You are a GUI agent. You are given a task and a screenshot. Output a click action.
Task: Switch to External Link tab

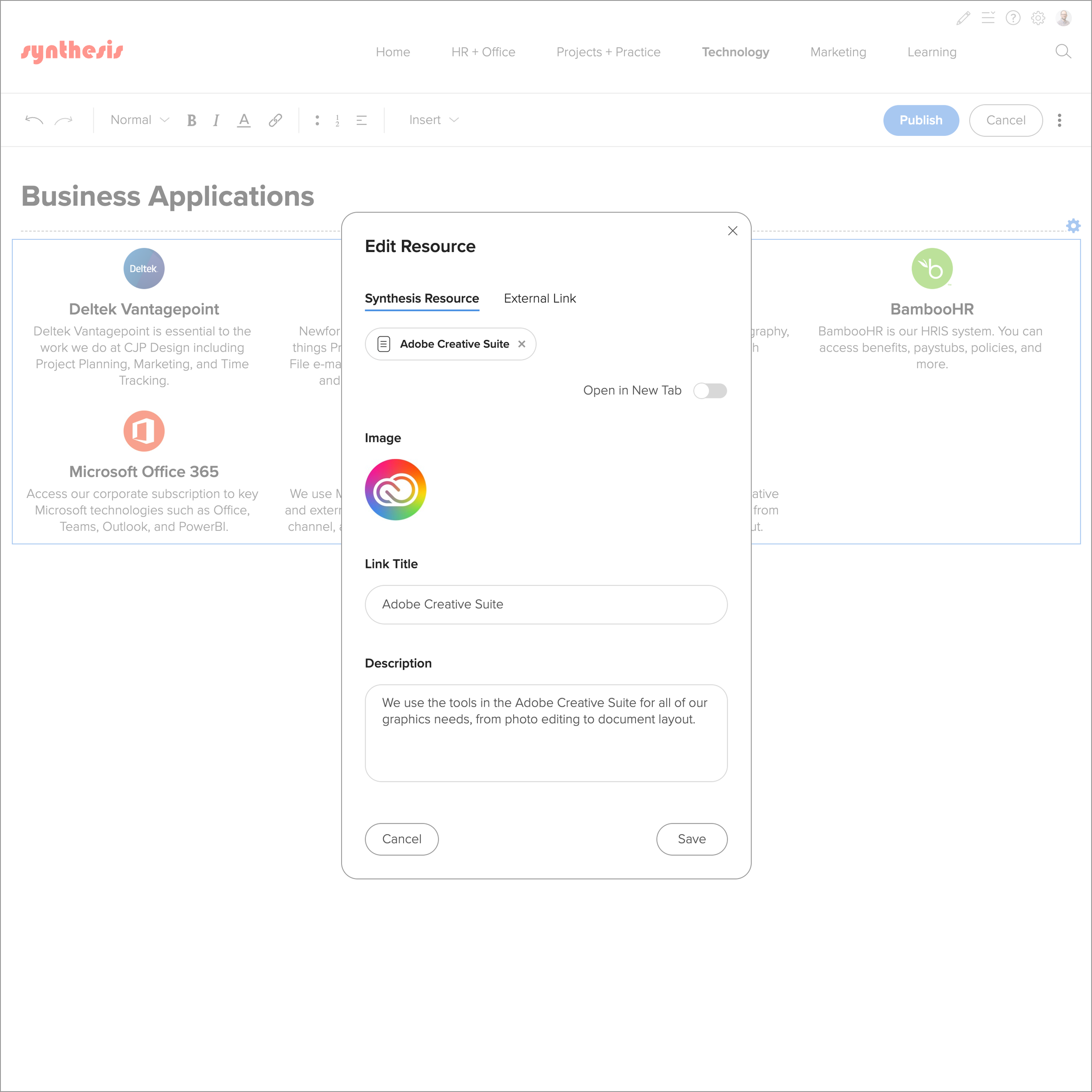(540, 298)
